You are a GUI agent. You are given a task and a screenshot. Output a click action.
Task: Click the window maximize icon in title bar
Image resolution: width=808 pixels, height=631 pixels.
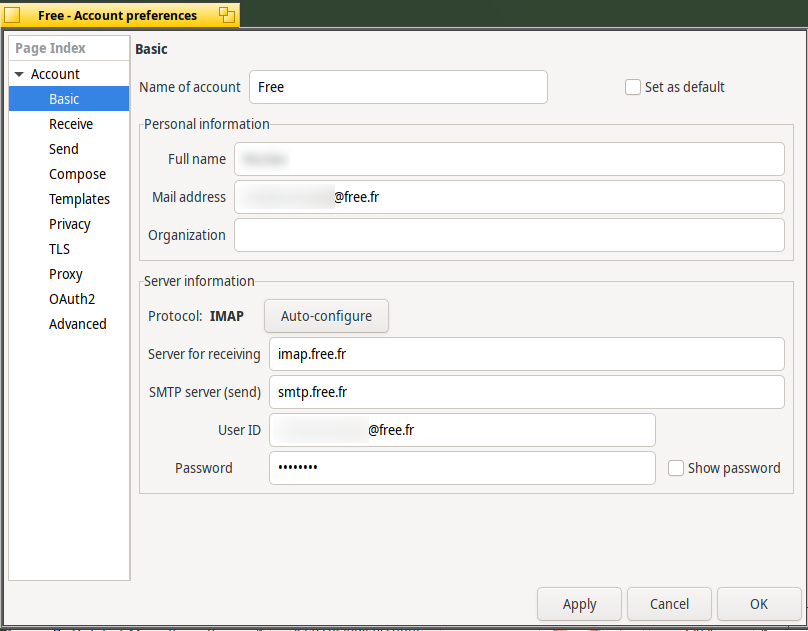[227, 15]
